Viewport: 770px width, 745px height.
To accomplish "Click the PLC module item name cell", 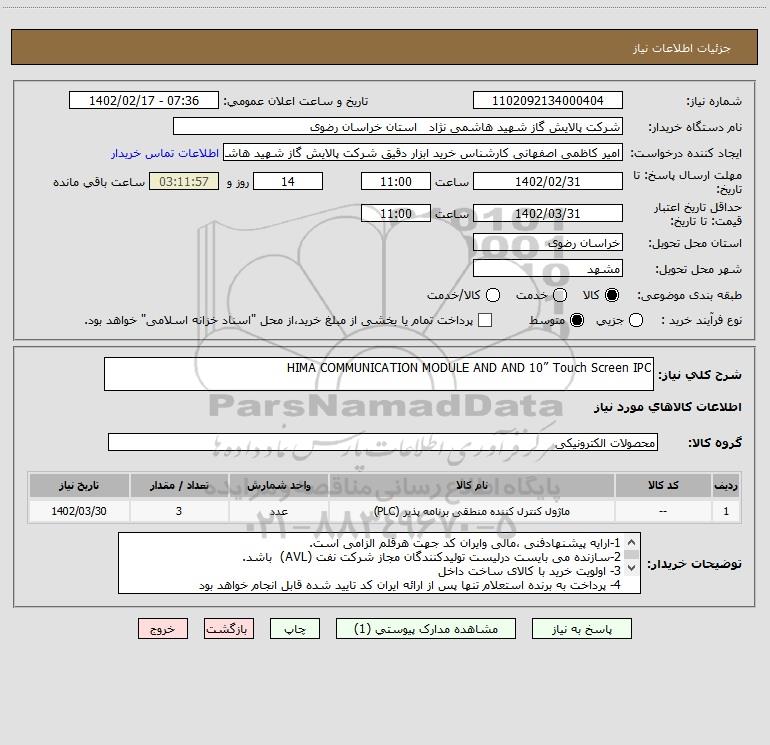I will pos(471,511).
